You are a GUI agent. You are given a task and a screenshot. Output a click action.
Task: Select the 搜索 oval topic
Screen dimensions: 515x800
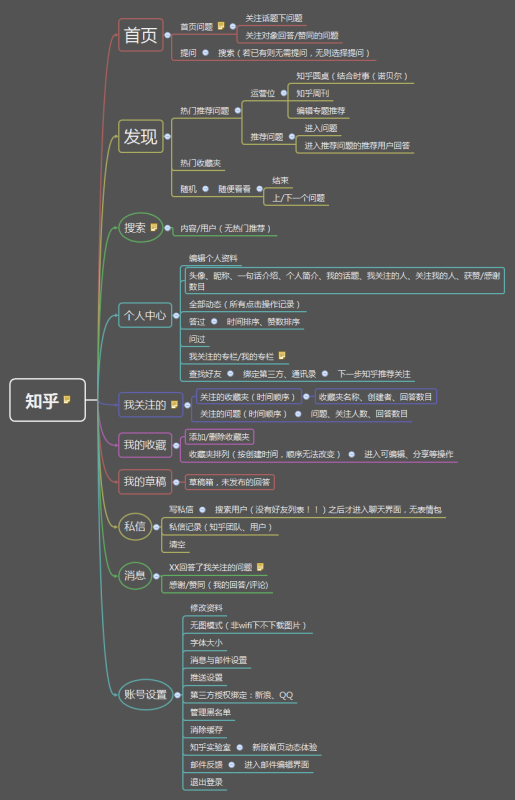(141, 228)
